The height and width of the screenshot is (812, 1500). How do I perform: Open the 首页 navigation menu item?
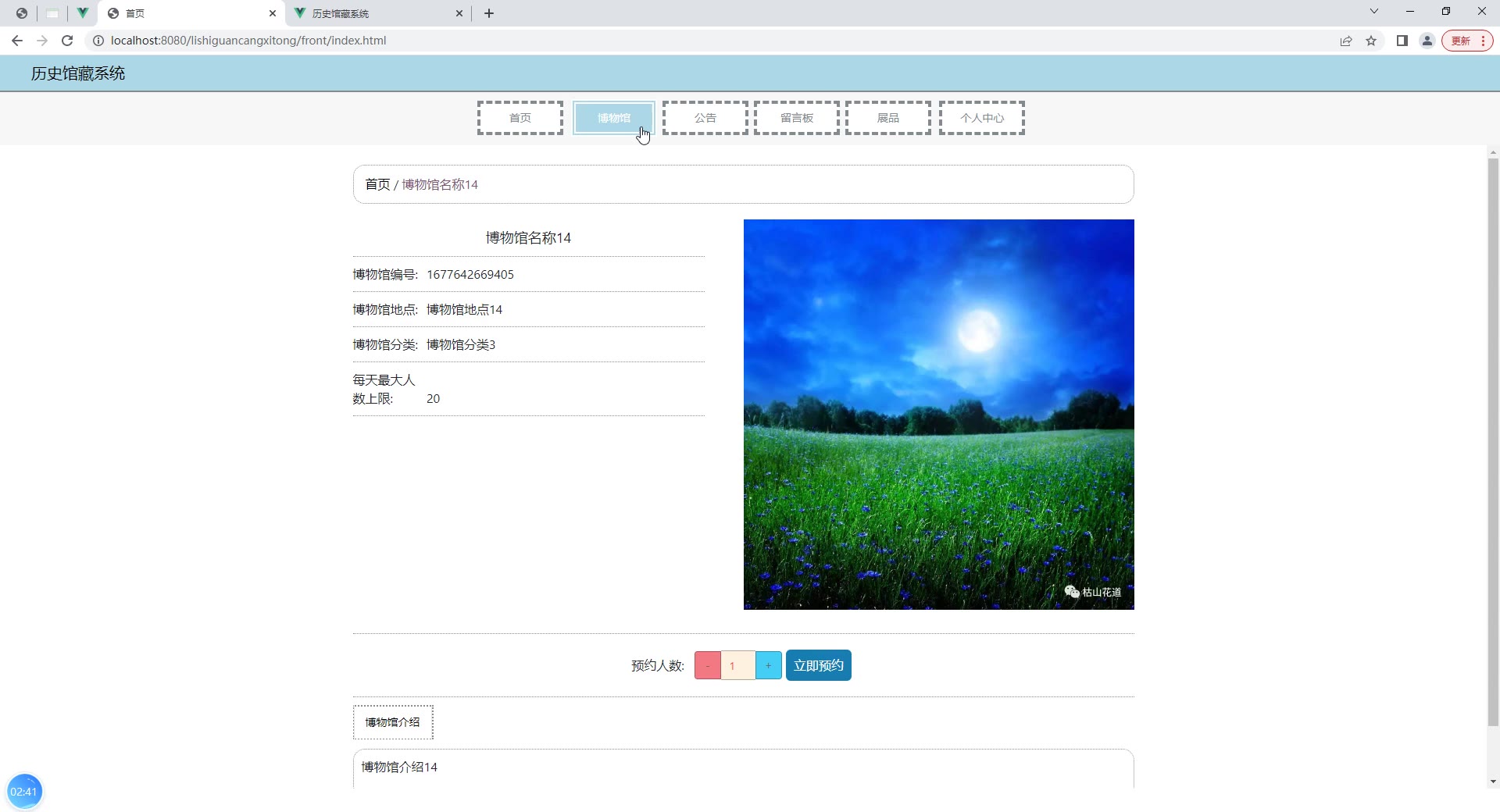pos(520,118)
